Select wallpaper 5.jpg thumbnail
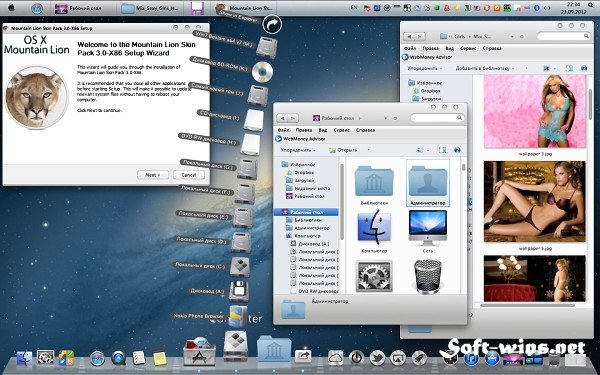This screenshot has width=600, height=375. click(535, 201)
